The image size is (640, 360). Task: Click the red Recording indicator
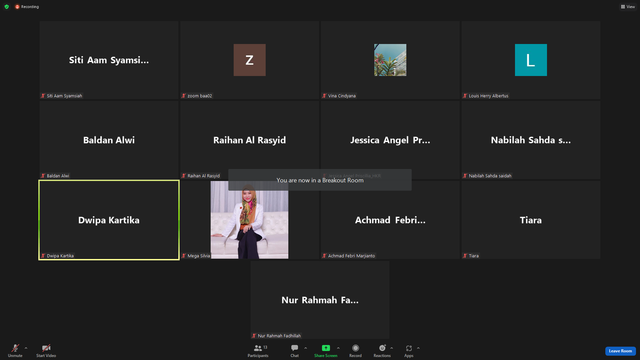pyautogui.click(x=27, y=7)
